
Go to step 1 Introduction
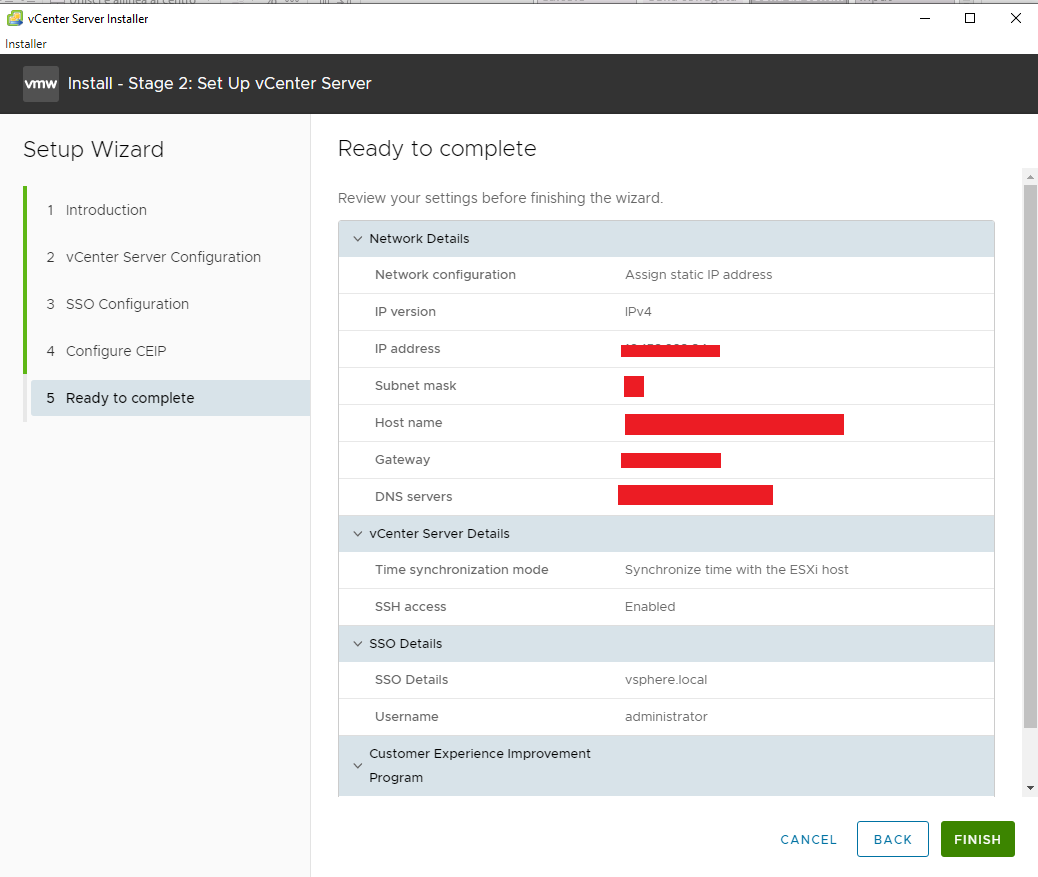pos(106,210)
